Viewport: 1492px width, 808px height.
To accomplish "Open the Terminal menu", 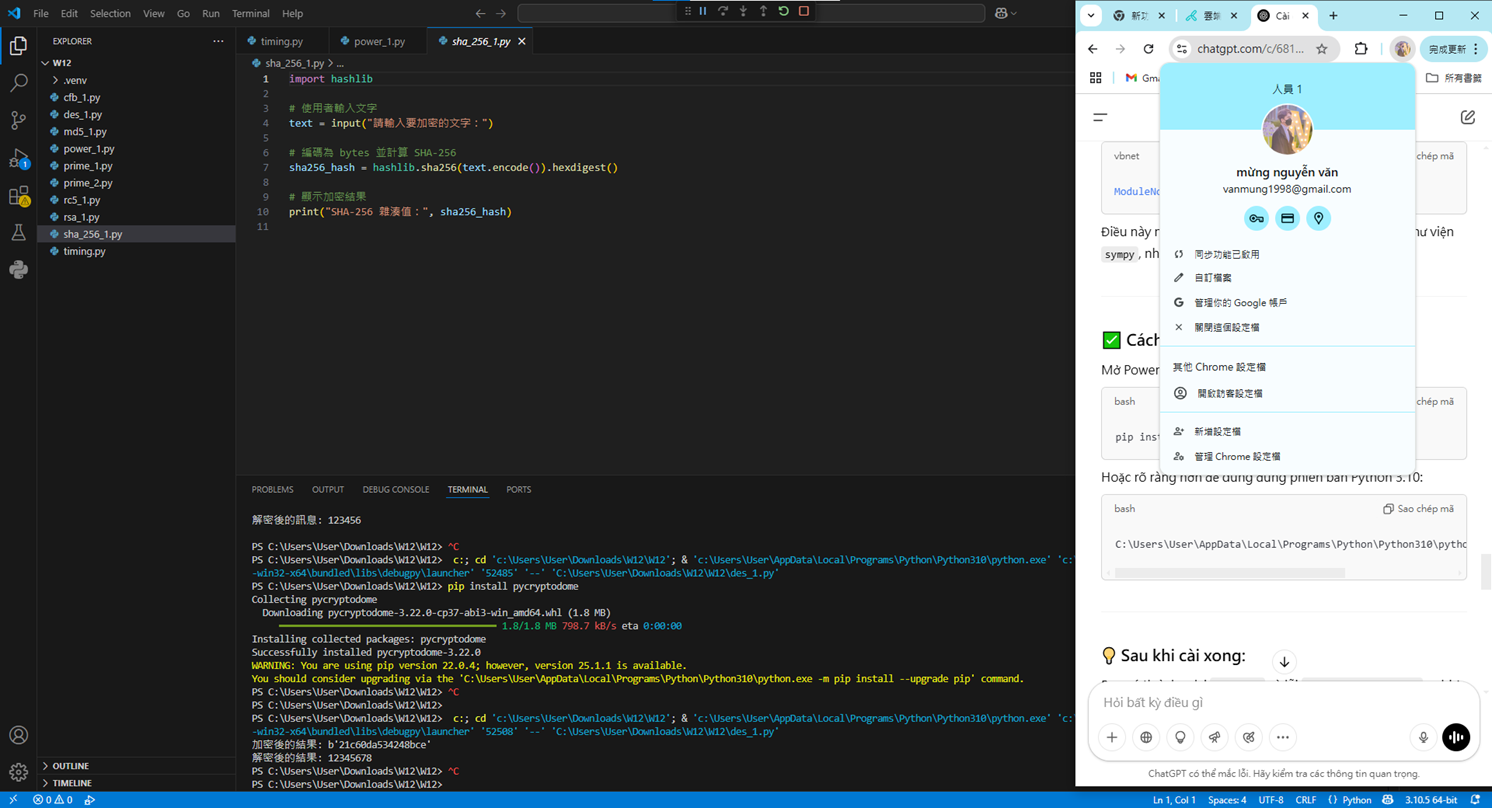I will pos(250,14).
